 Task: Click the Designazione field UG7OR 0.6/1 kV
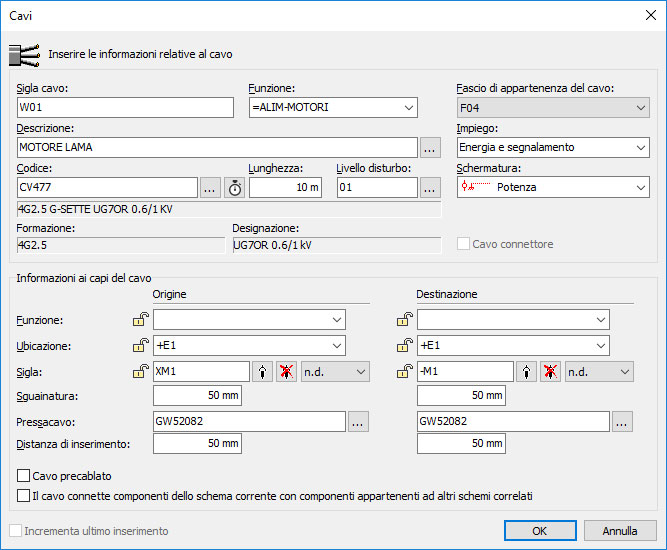pos(337,245)
